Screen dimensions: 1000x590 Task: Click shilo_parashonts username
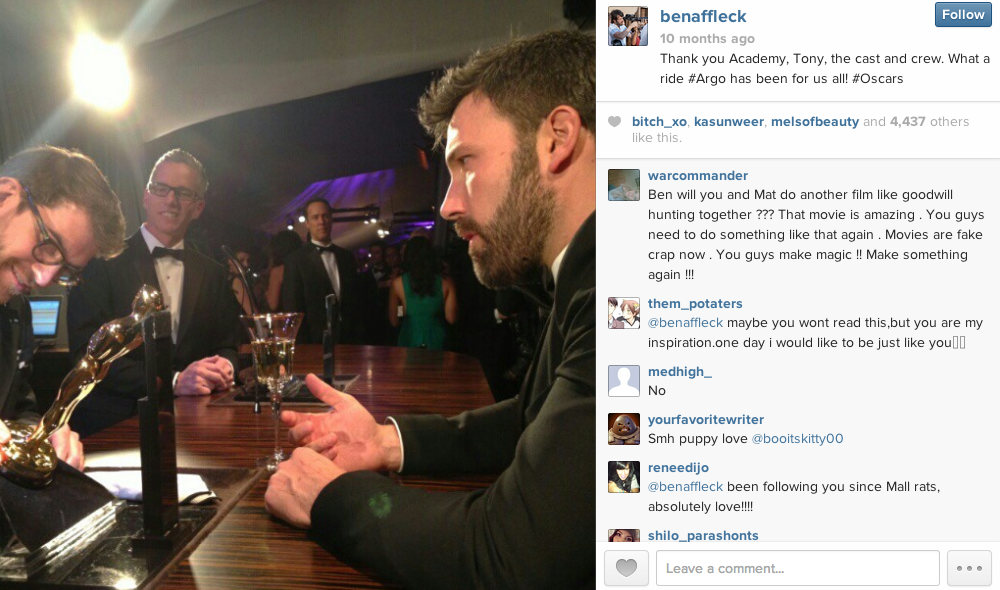click(703, 535)
